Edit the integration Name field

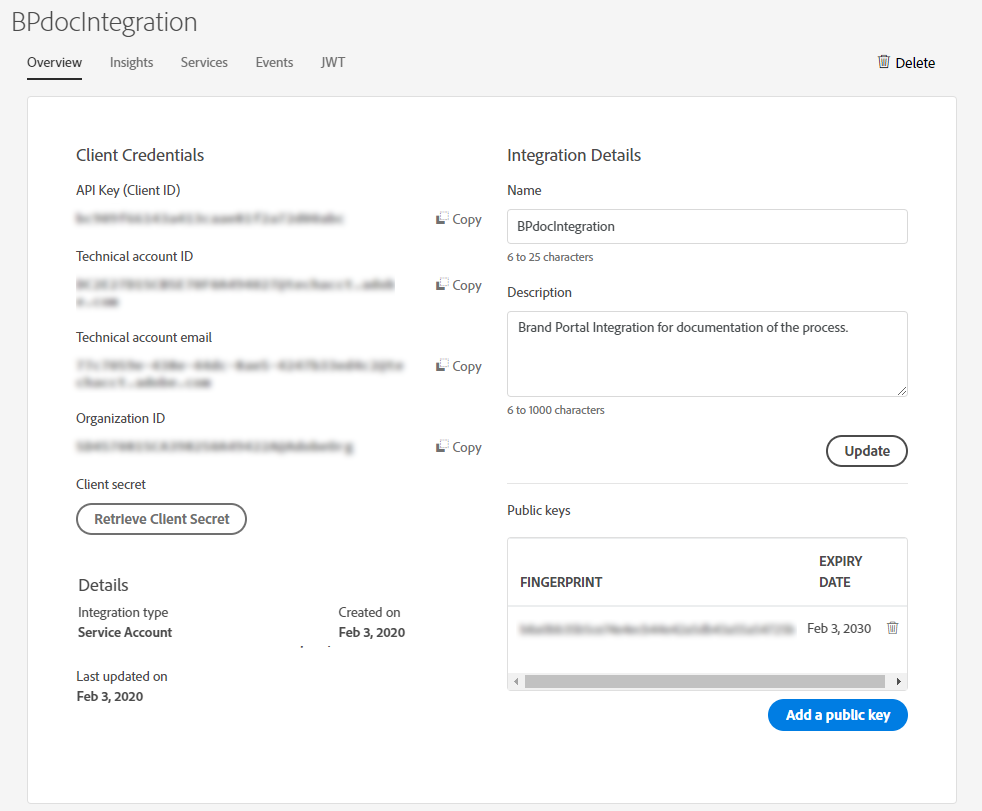tap(707, 226)
